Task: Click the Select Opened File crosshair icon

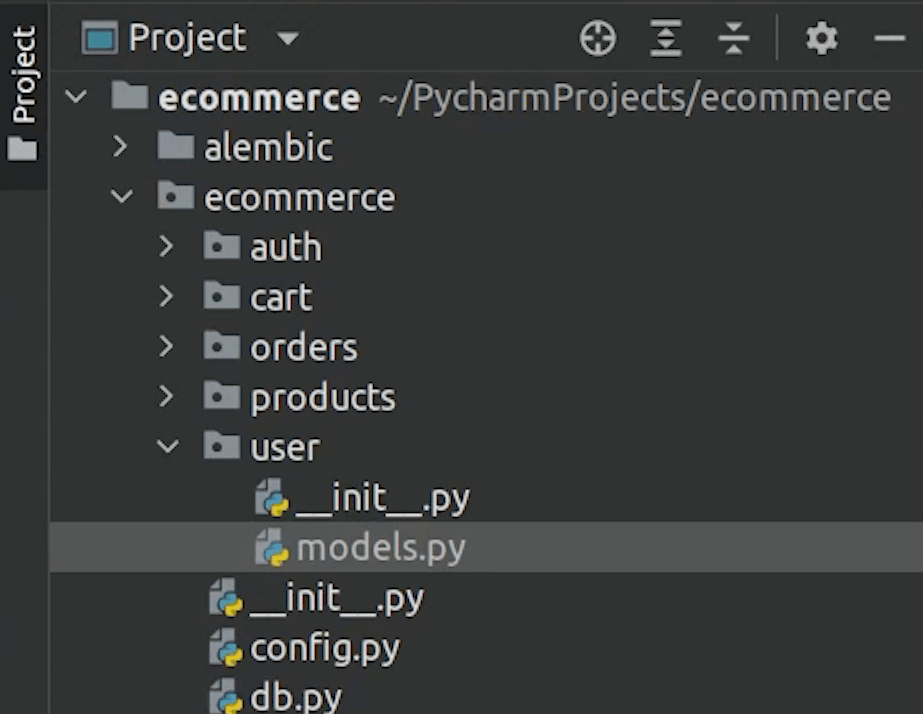Action: (x=598, y=39)
